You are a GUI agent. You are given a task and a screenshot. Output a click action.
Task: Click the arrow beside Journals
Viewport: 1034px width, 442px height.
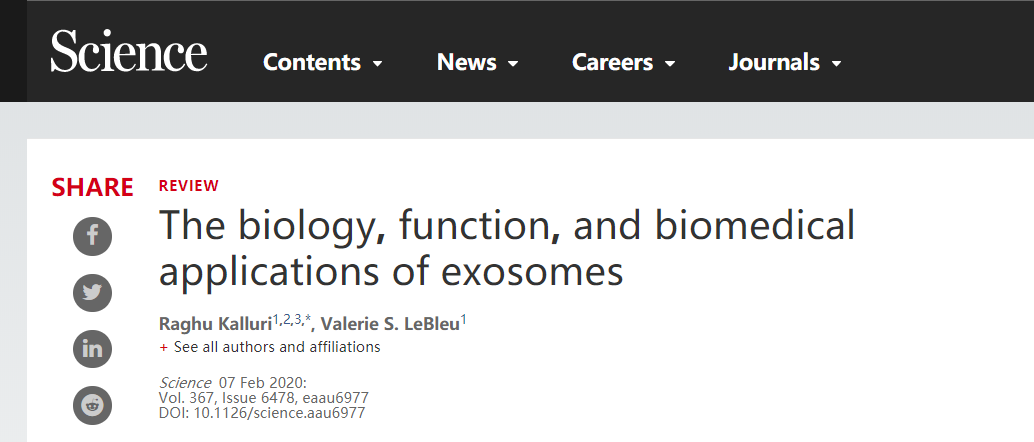click(836, 64)
